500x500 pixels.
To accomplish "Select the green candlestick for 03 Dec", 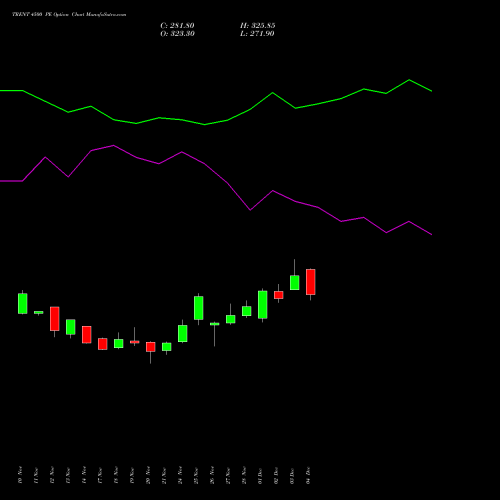I will point(295,282).
